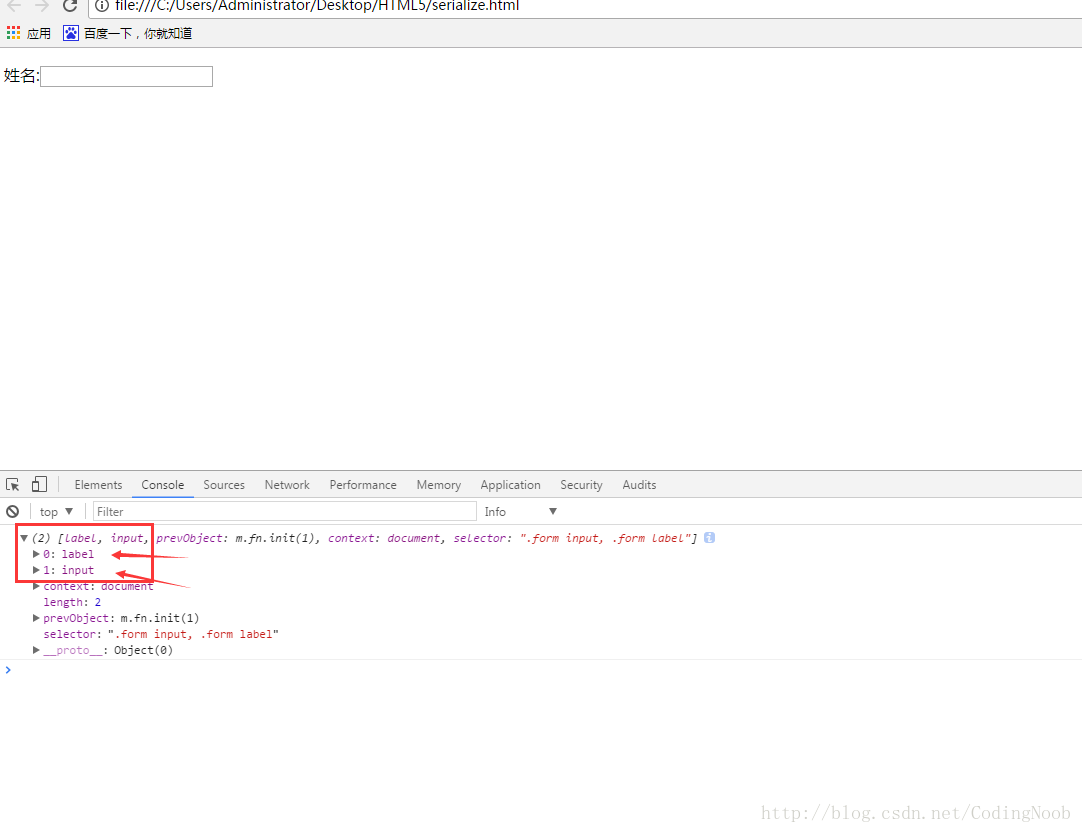The width and height of the screenshot is (1082, 833).
Task: Switch to the Console tab
Action: [163, 485]
